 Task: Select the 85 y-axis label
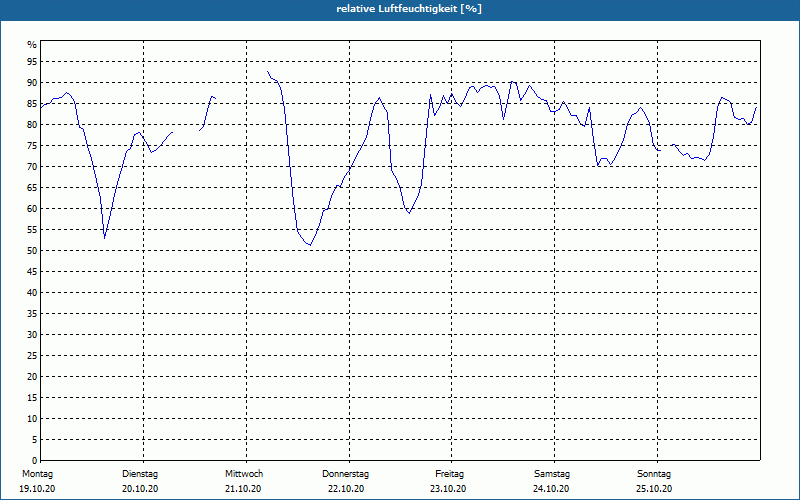[32, 104]
